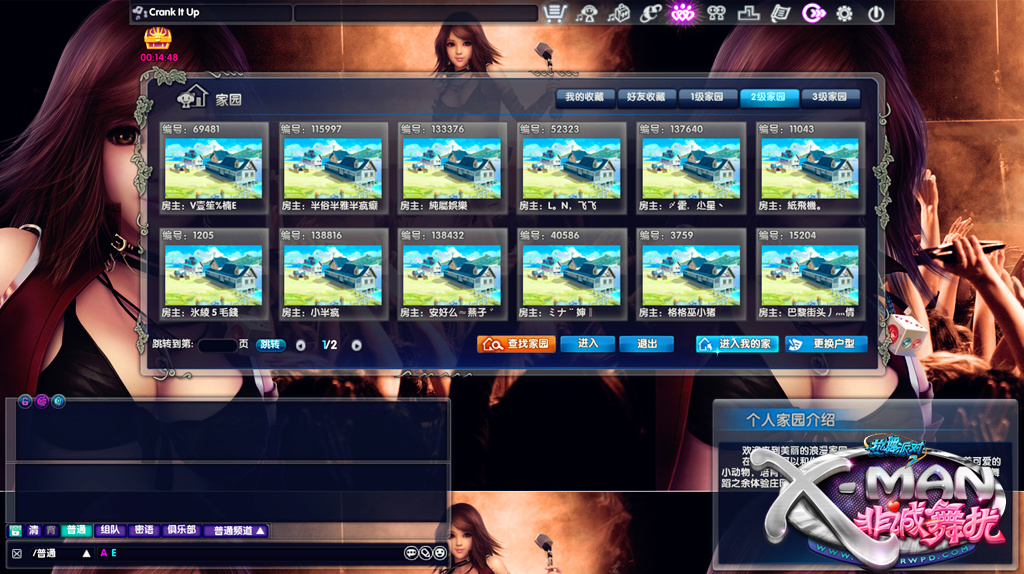Screen dimensions: 1024x574
Task: Select home thumbnail number 15204
Action: pos(810,274)
